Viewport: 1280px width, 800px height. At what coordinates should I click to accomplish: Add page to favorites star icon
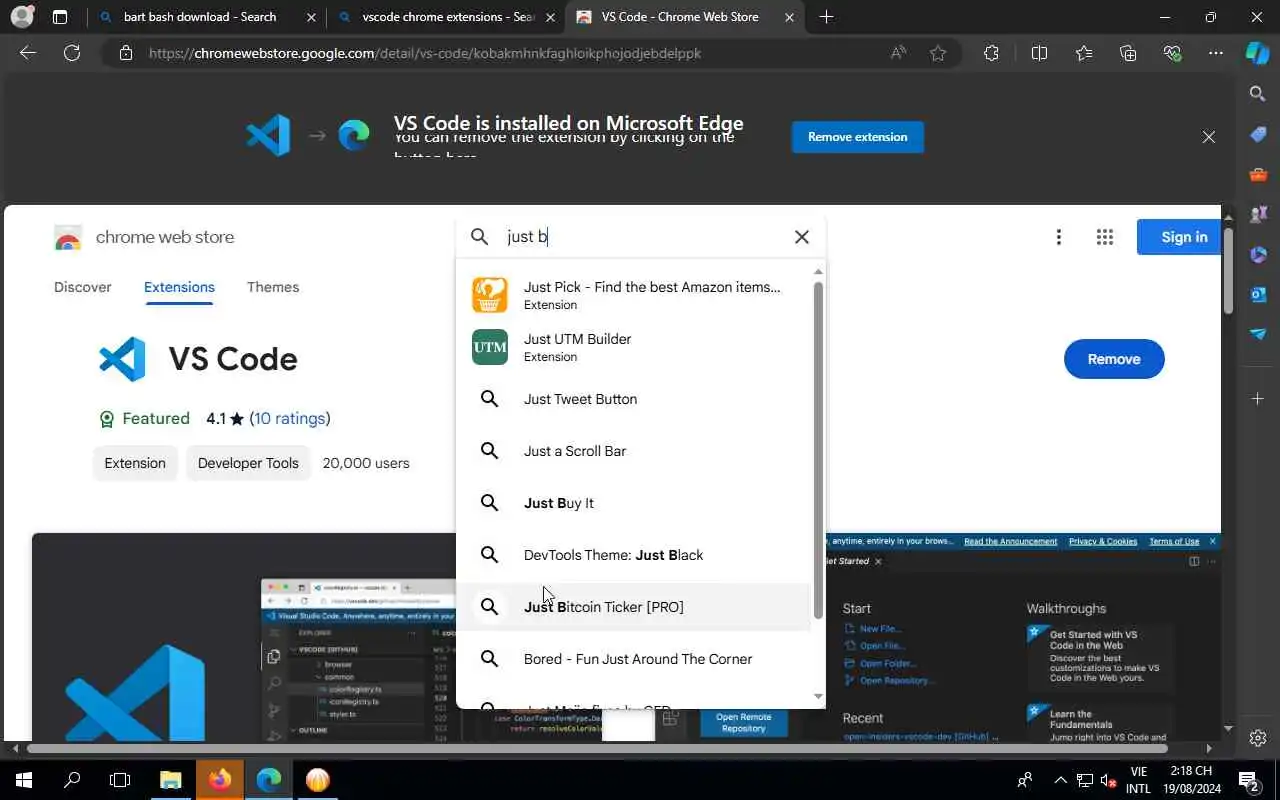tap(938, 53)
